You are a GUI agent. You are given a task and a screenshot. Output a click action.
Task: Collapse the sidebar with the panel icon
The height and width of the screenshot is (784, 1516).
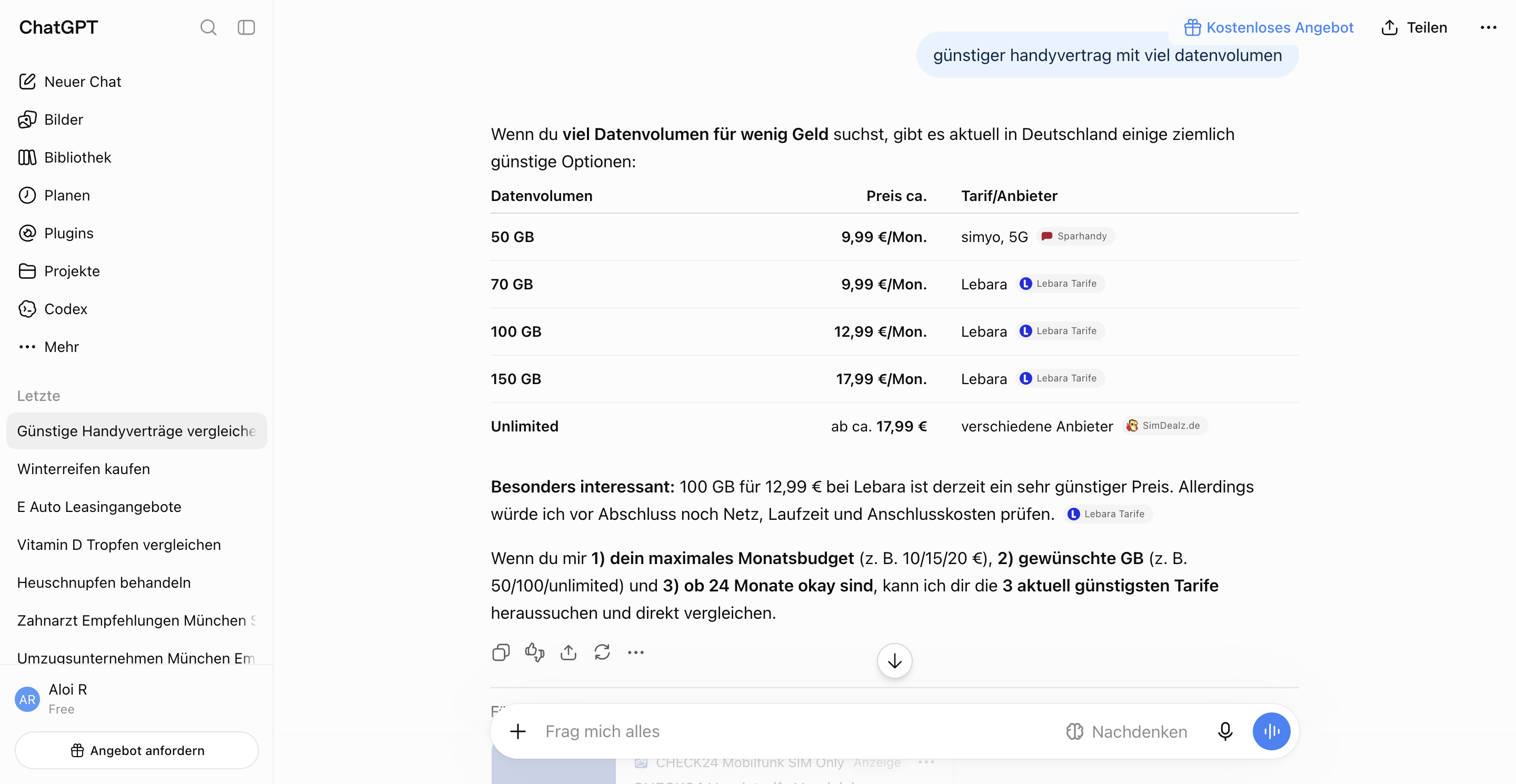tap(246, 28)
